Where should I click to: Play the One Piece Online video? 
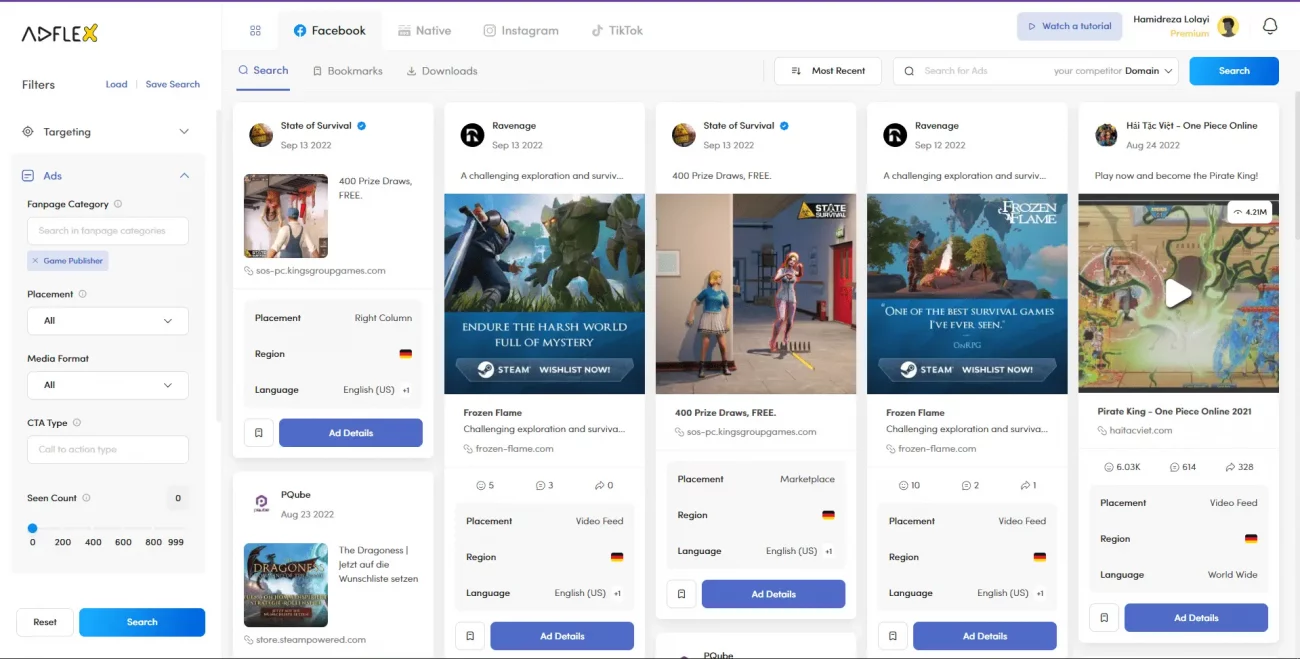point(1178,293)
